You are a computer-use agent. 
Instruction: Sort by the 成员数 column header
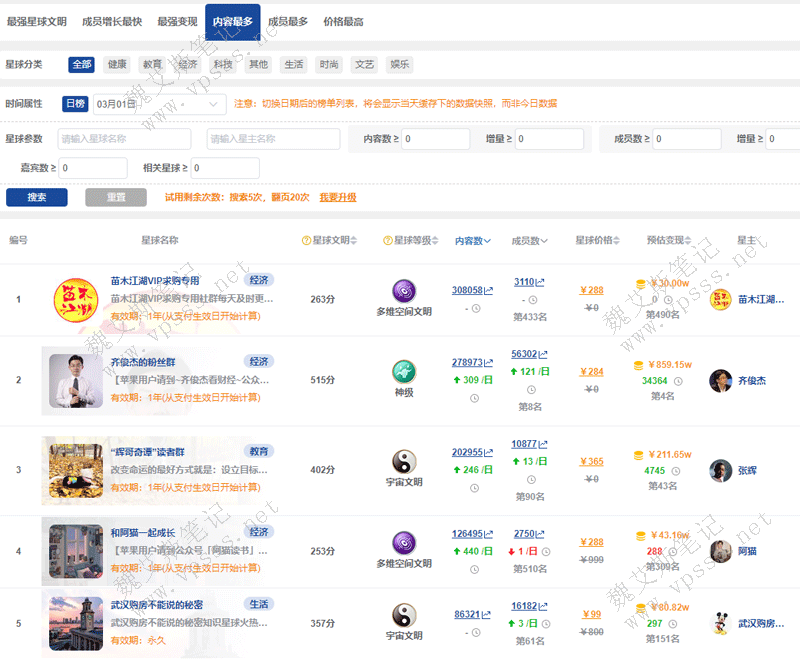528,241
